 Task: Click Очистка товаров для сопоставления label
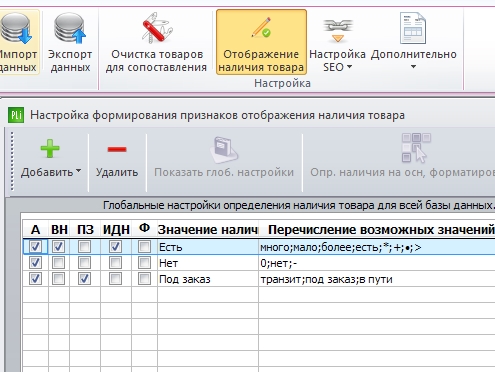click(156, 61)
